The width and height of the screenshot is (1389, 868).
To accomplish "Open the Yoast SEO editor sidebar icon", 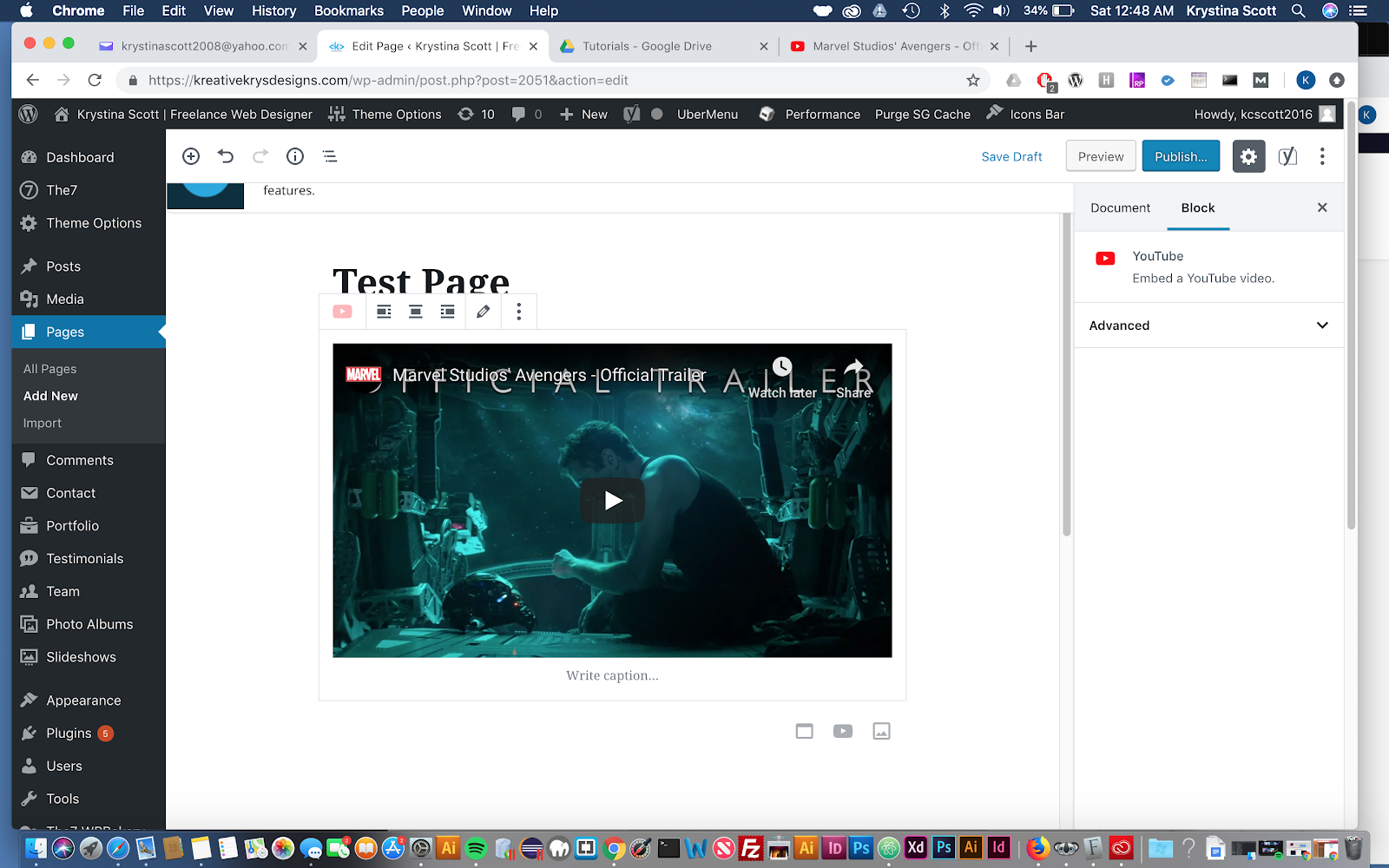I will [1287, 156].
